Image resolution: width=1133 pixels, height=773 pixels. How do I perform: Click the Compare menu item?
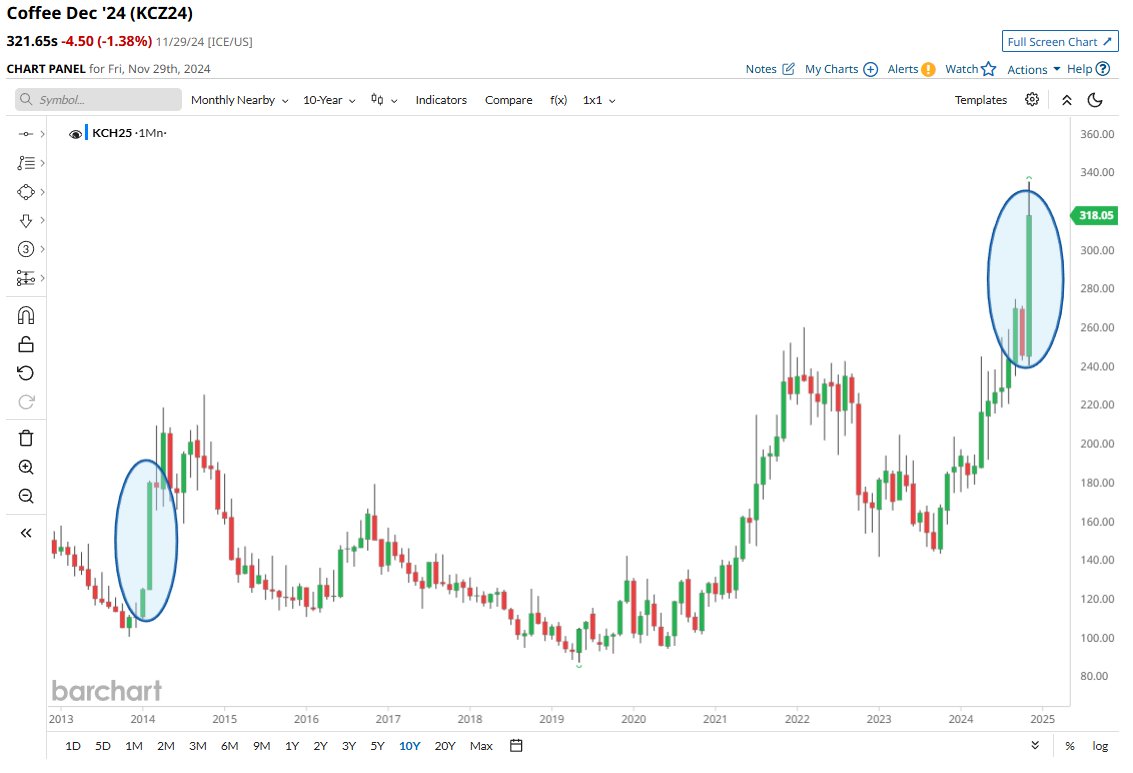click(x=508, y=100)
